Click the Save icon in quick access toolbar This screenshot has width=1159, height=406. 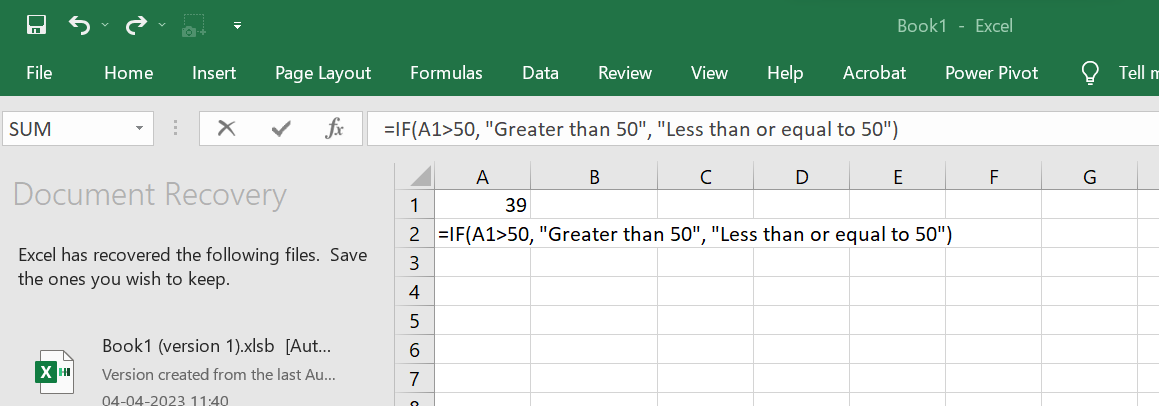point(37,26)
